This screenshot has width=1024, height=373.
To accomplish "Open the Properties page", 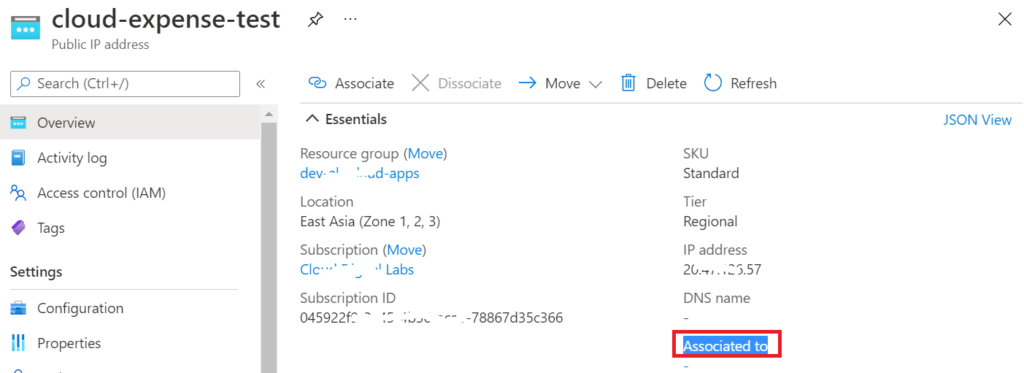I will pyautogui.click(x=69, y=344).
